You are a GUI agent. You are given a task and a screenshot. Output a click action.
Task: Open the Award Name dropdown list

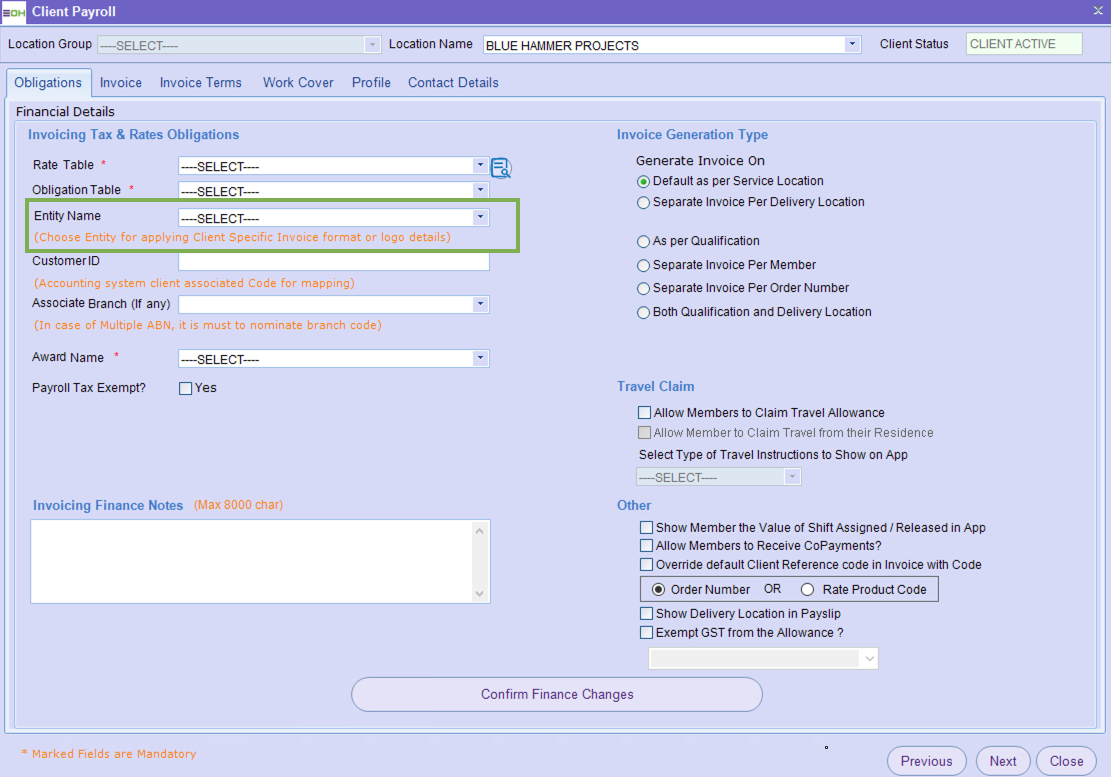pyautogui.click(x=481, y=358)
